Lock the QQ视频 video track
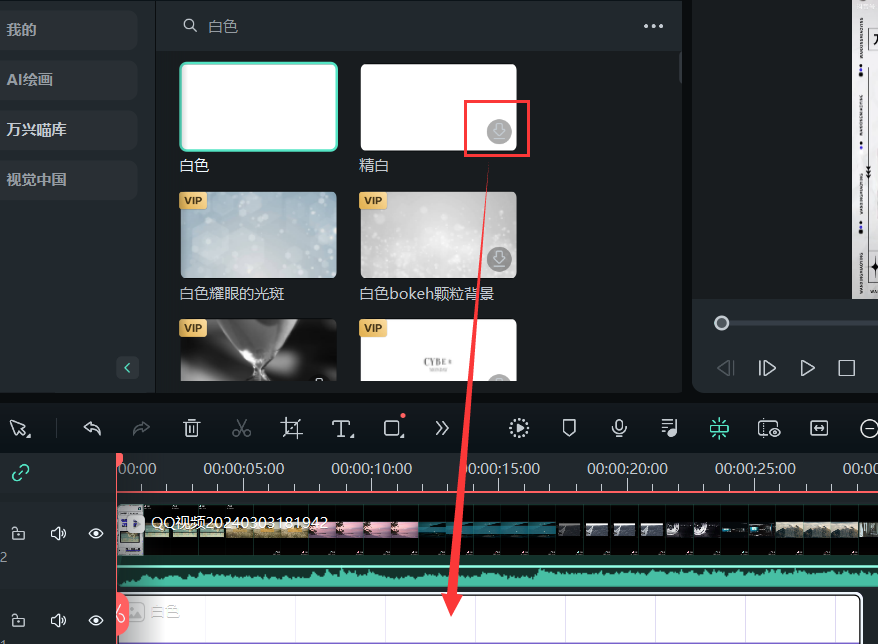Image resolution: width=878 pixels, height=644 pixels. tap(18, 534)
